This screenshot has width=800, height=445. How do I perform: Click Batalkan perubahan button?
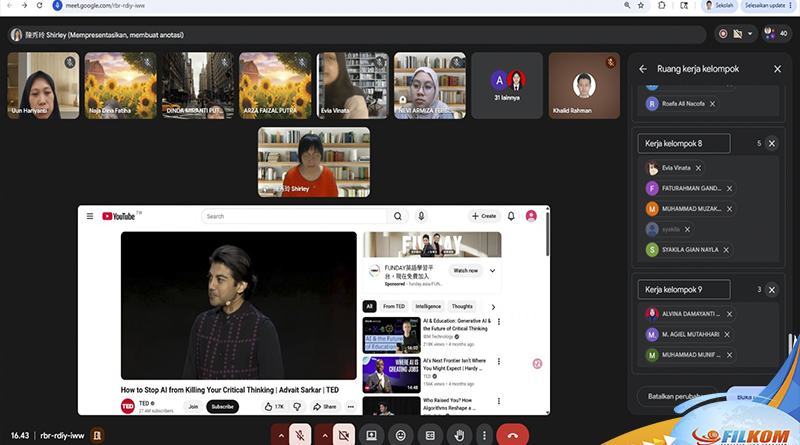point(678,396)
